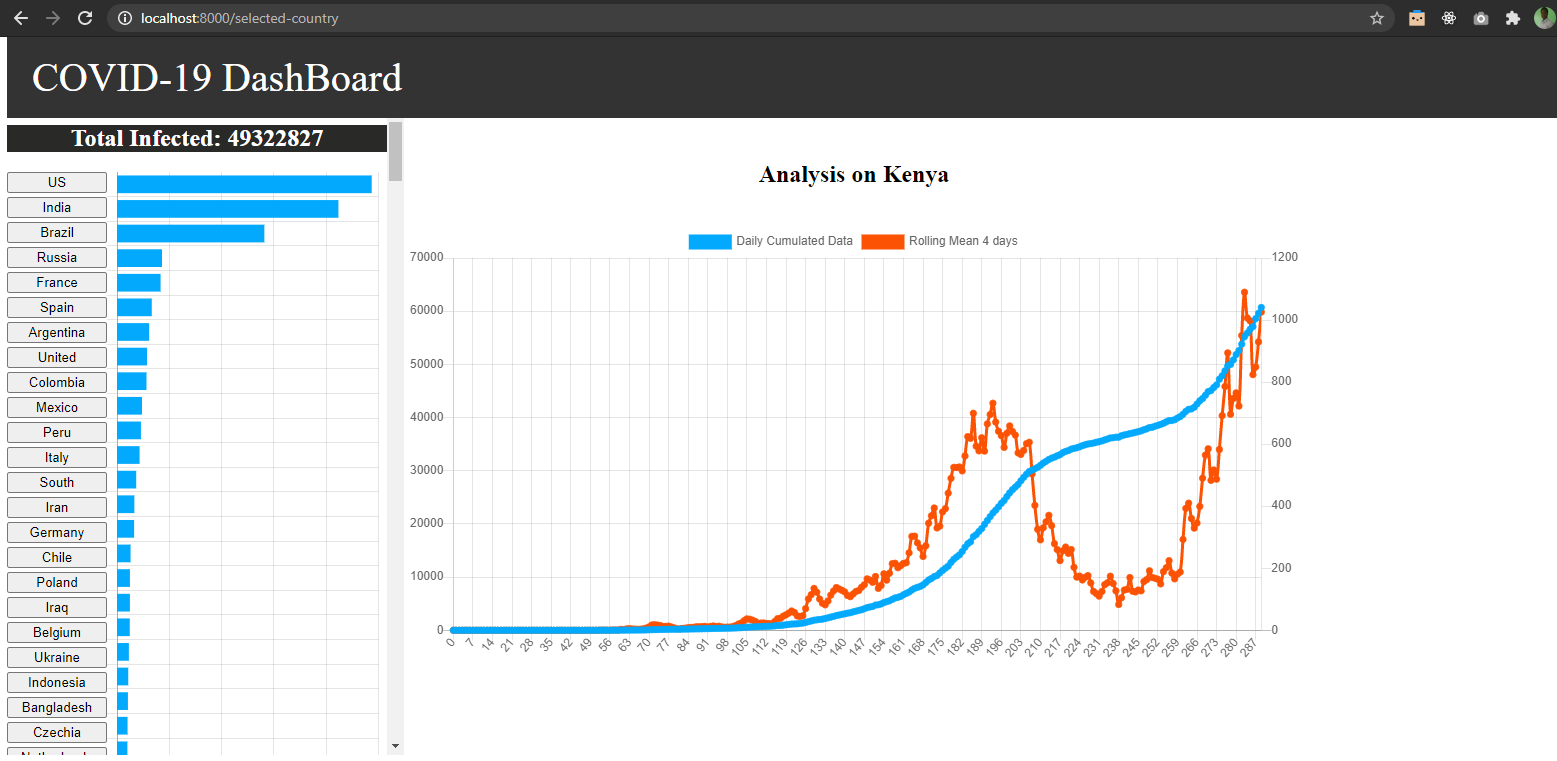Image resolution: width=1557 pixels, height=761 pixels.
Task: Select the Russia country button
Action: click(56, 257)
